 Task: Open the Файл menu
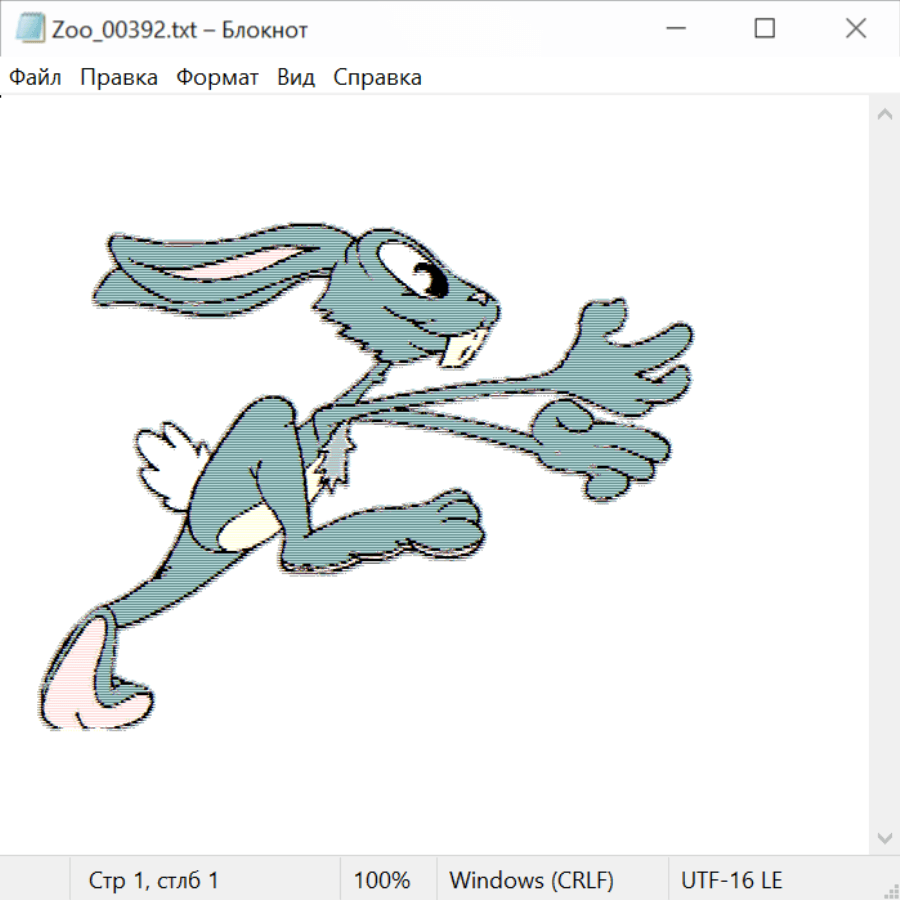coord(35,78)
